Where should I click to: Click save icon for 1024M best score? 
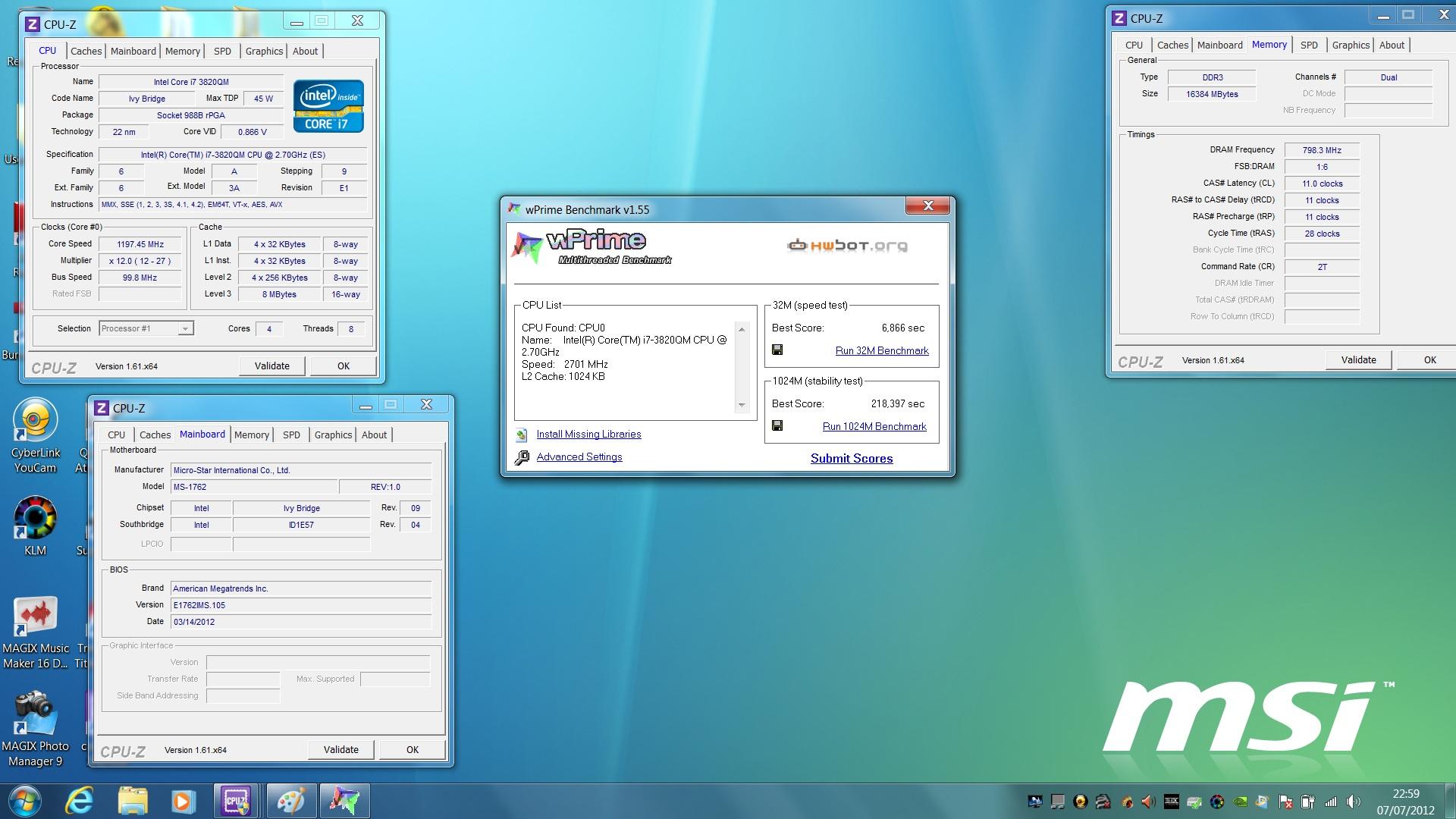click(777, 425)
